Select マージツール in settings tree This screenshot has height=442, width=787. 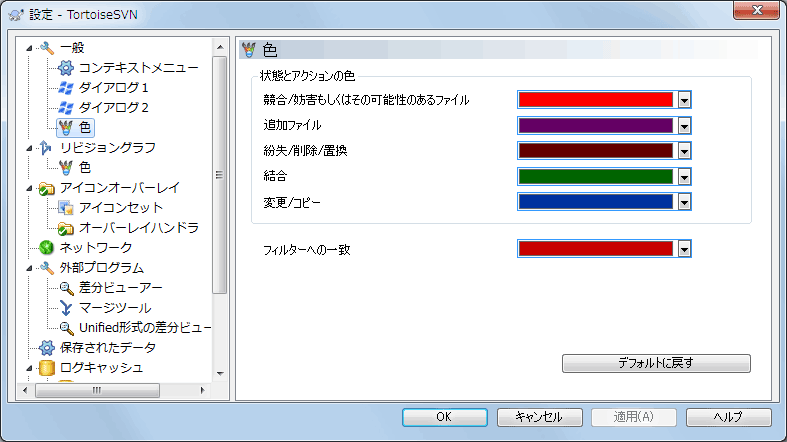[x=115, y=308]
